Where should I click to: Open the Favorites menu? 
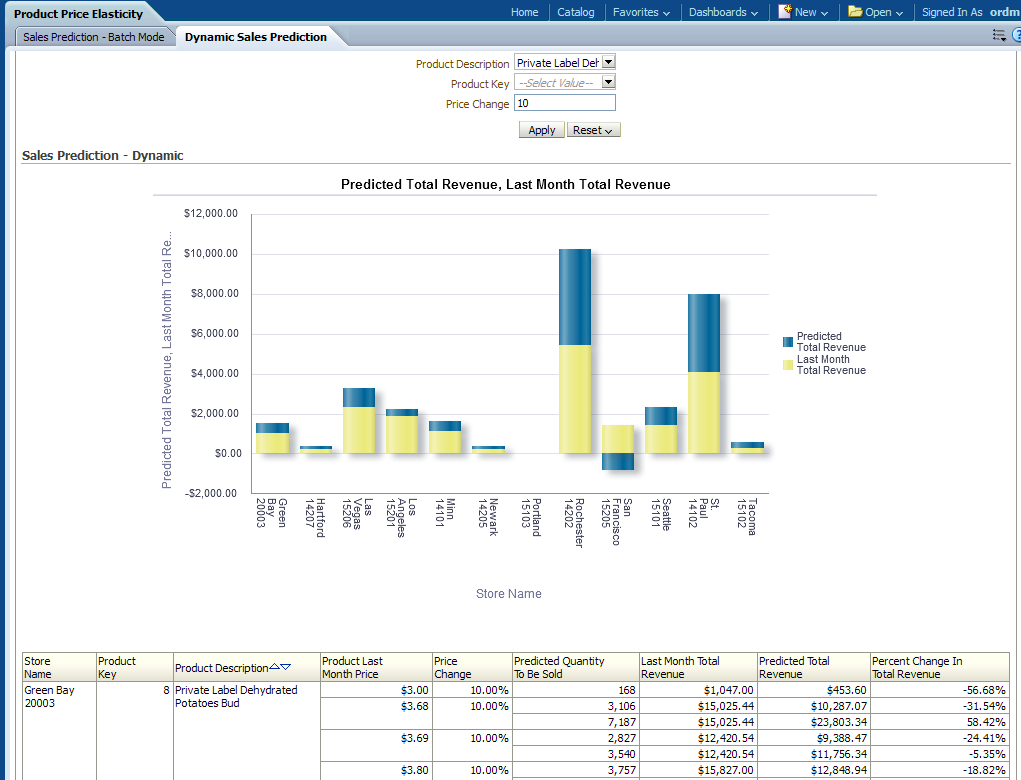coord(642,12)
